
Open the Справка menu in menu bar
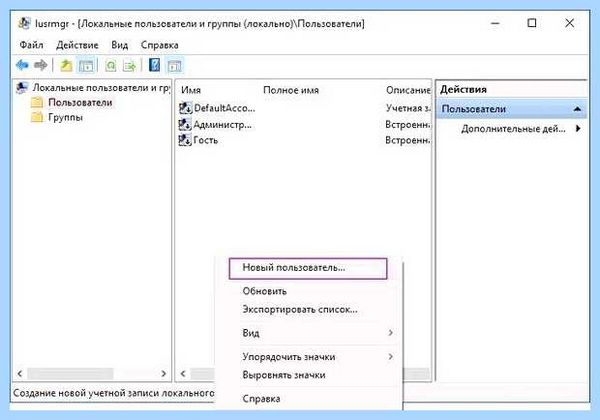click(160, 45)
